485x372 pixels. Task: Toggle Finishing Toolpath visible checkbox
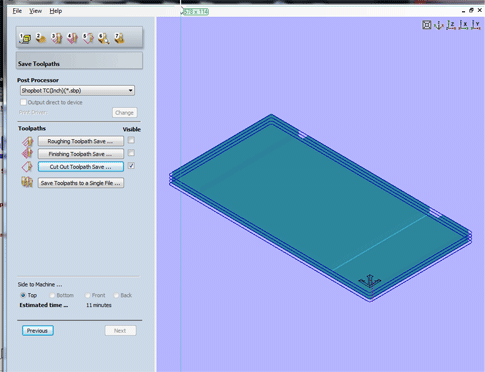point(131,153)
